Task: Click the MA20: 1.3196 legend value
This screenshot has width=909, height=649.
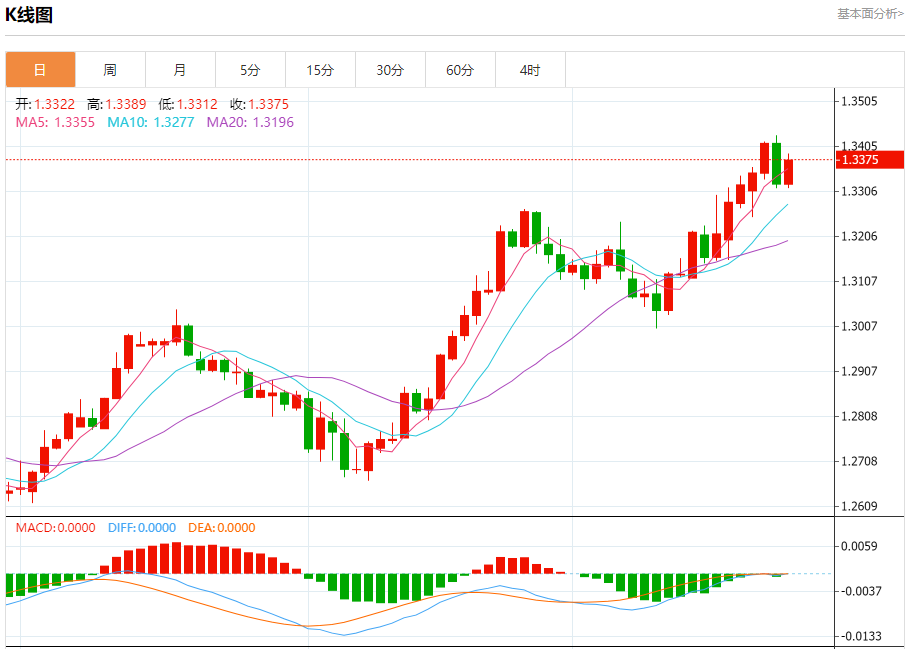Action: (x=250, y=122)
